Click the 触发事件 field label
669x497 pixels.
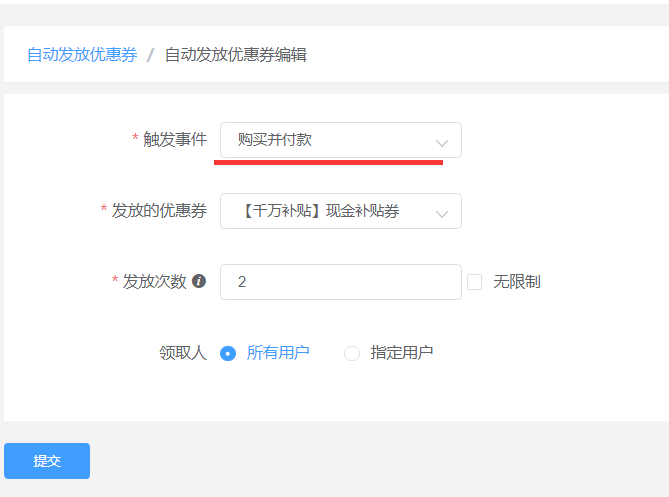[175, 140]
